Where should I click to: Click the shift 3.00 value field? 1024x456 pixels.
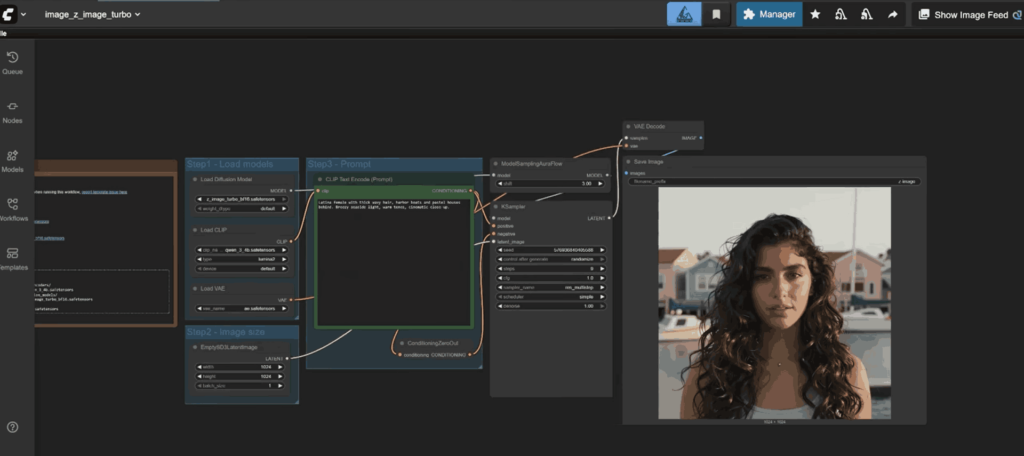click(551, 184)
